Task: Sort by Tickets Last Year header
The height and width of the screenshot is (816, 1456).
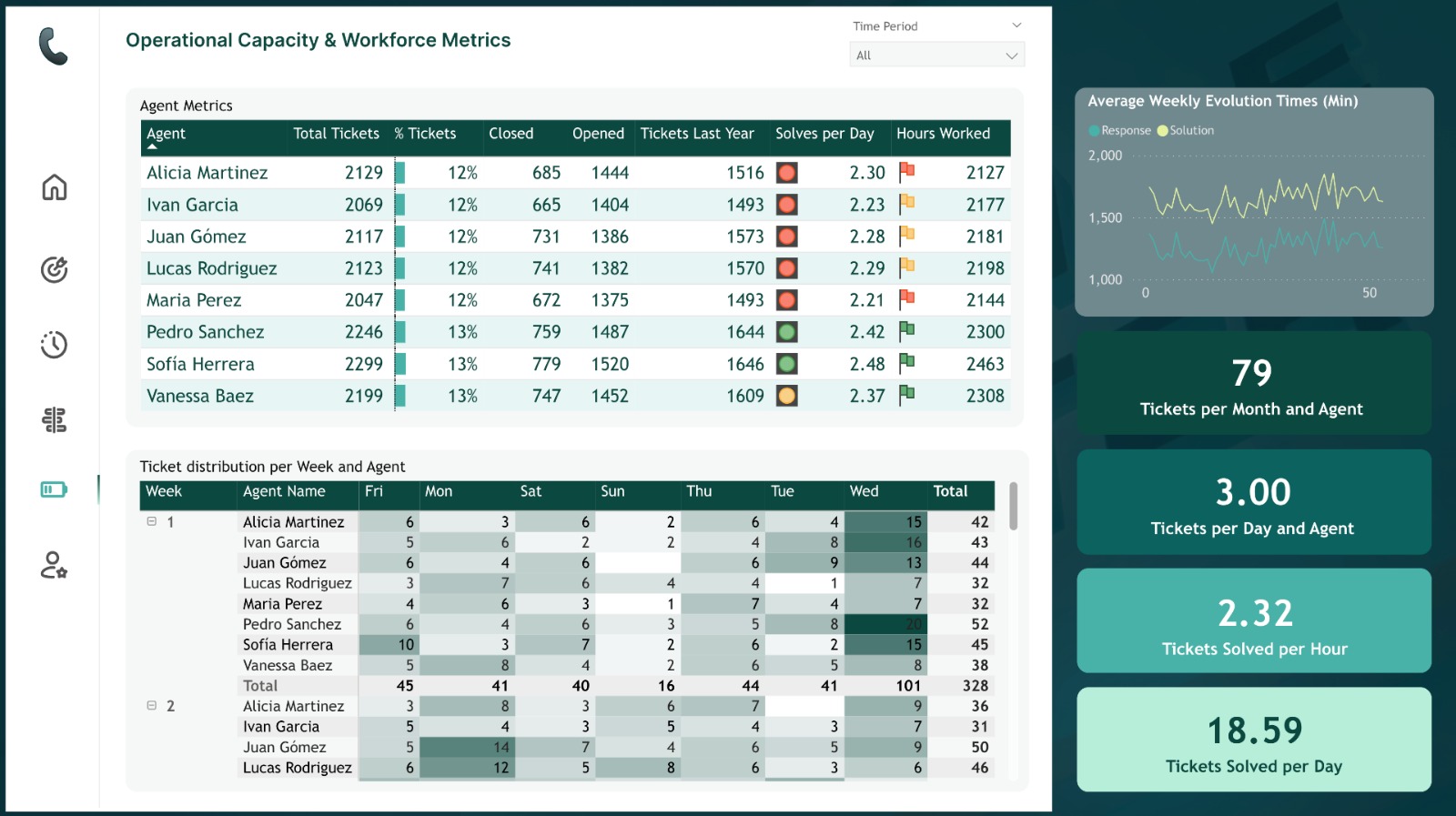Action: point(697,134)
